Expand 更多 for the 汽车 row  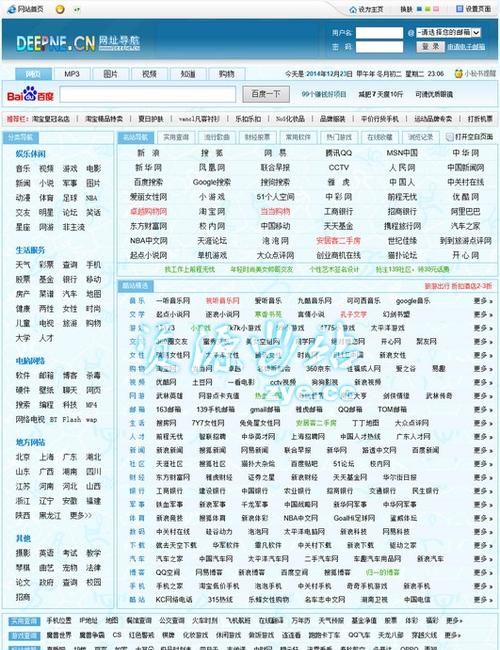tap(483, 558)
